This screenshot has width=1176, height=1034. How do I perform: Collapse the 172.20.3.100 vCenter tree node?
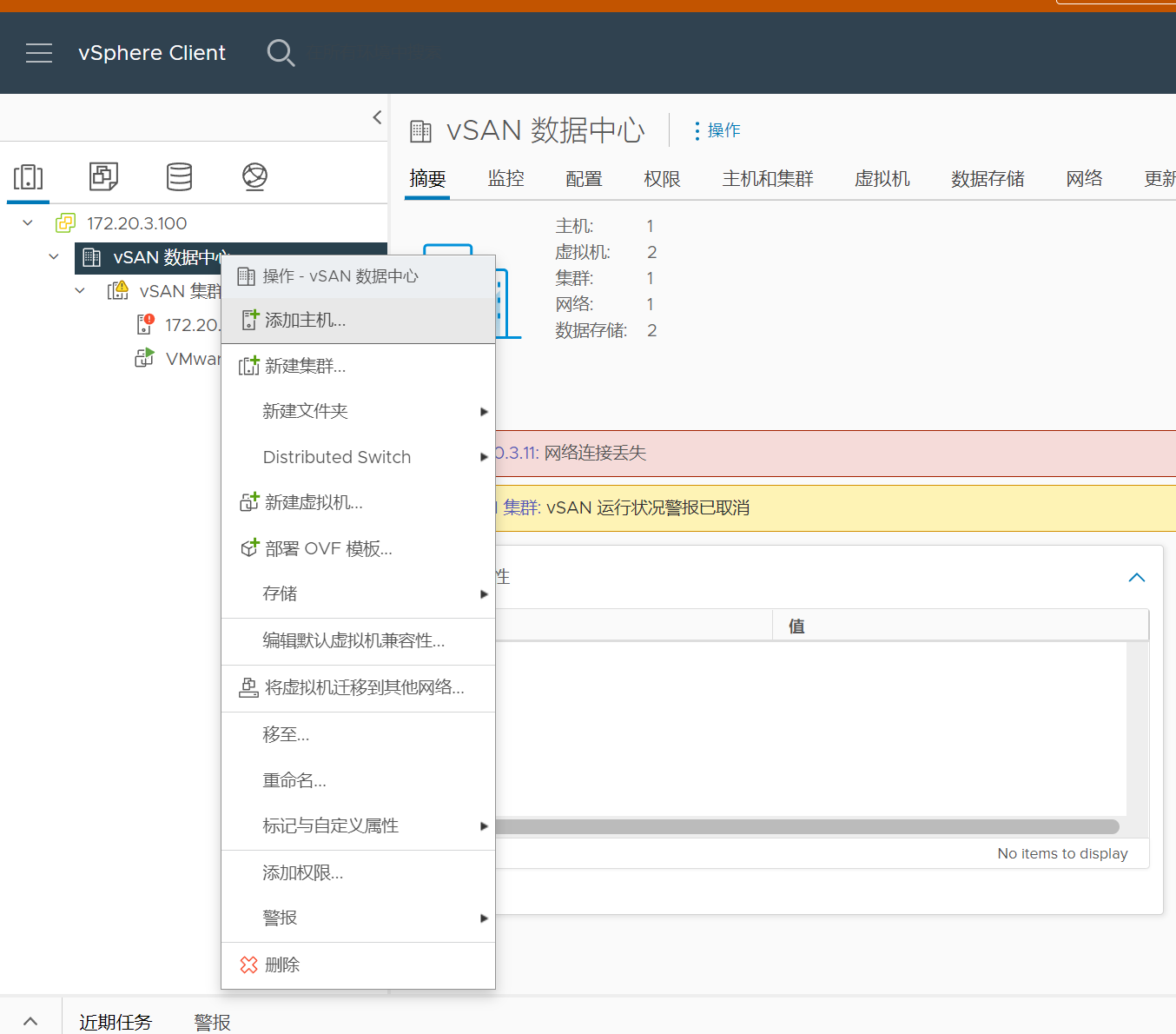click(x=28, y=223)
